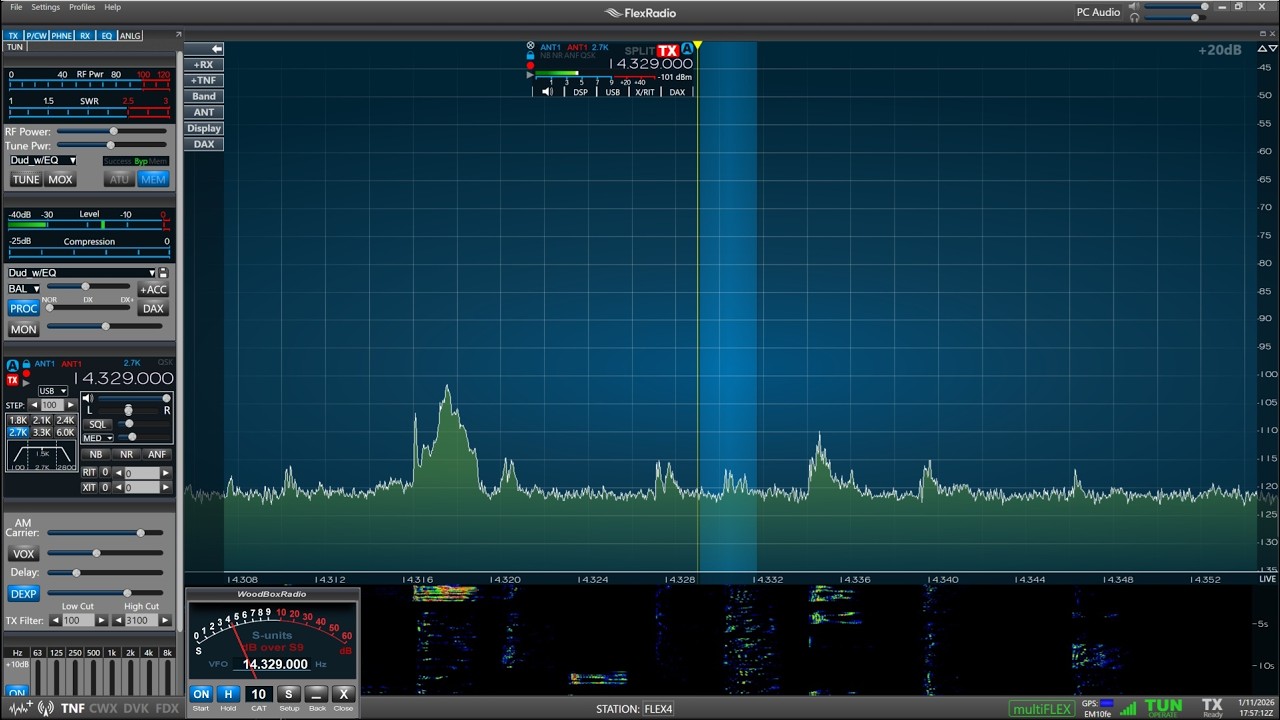The height and width of the screenshot is (720, 1280).
Task: Switch to the EQ panel tab
Action: pyautogui.click(x=107, y=36)
